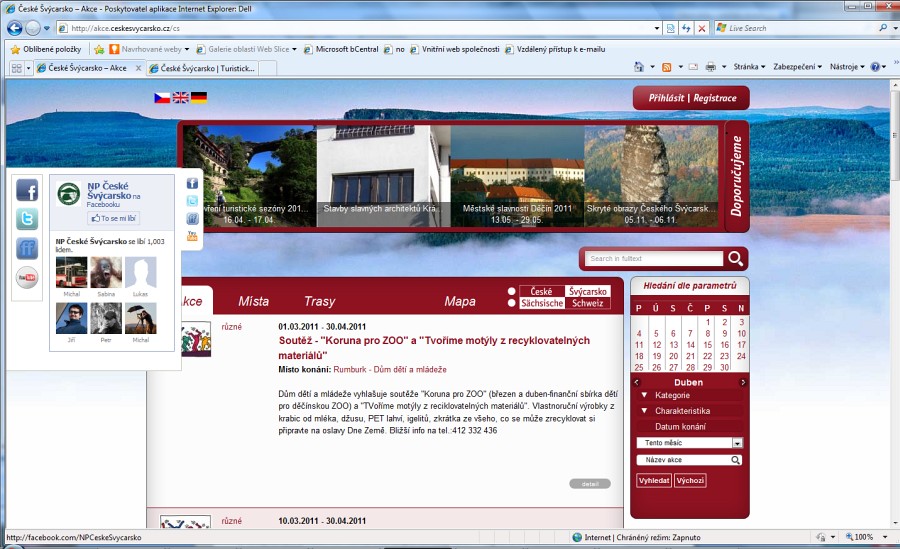Image resolution: width=900 pixels, height=549 pixels.
Task: Switch to the Trasy tab
Action: (x=319, y=301)
